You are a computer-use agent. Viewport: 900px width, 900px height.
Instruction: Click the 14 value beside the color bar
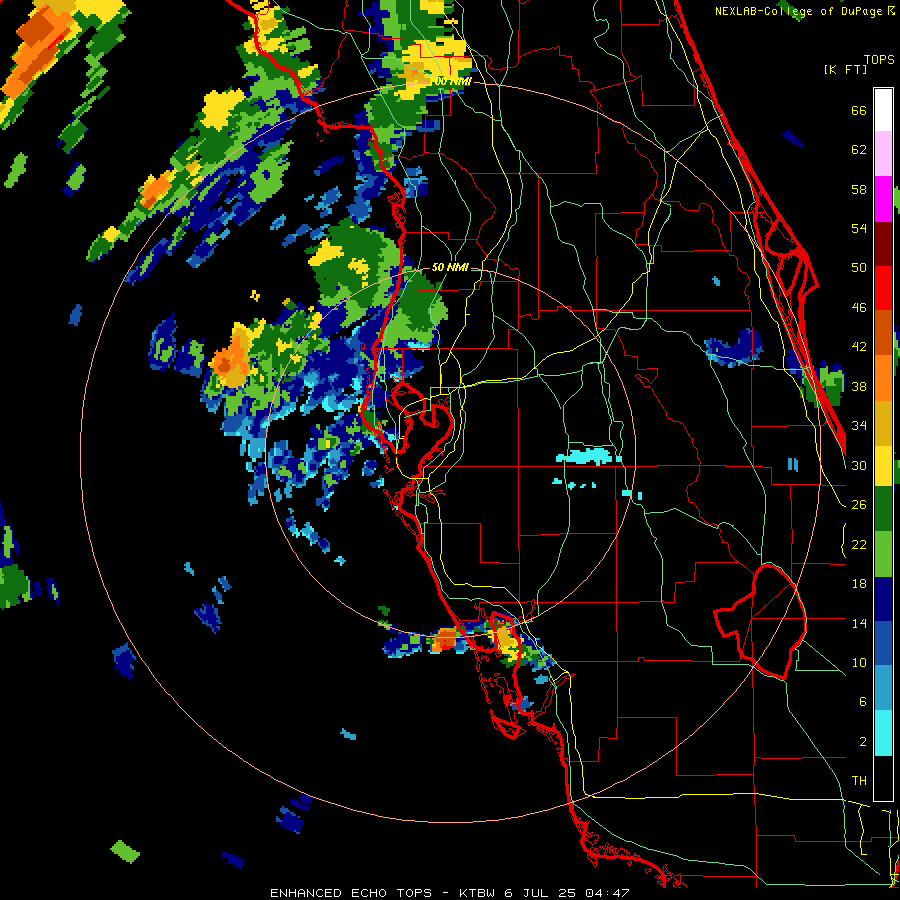(x=859, y=623)
